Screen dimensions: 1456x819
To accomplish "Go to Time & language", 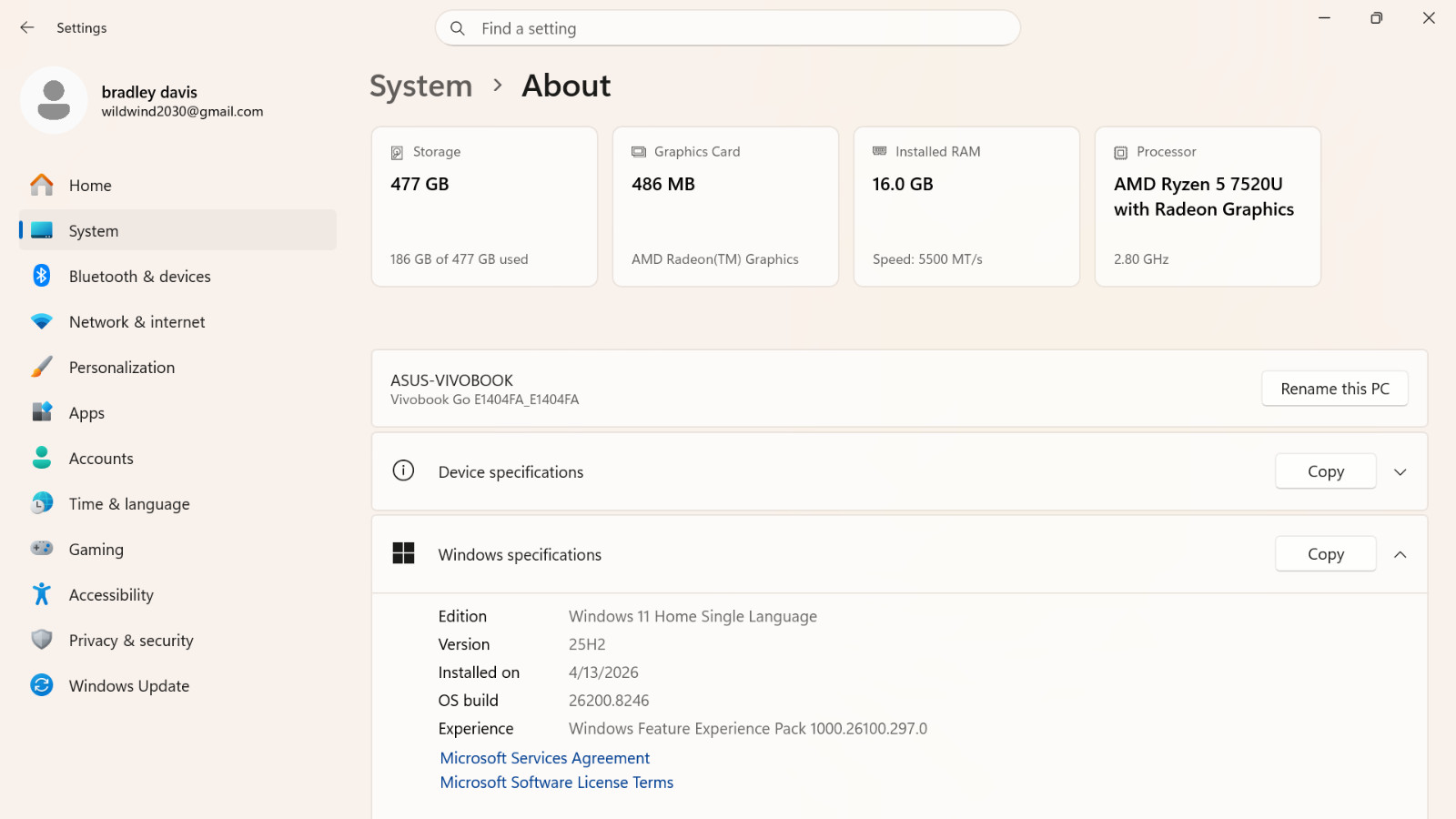I will [177, 503].
